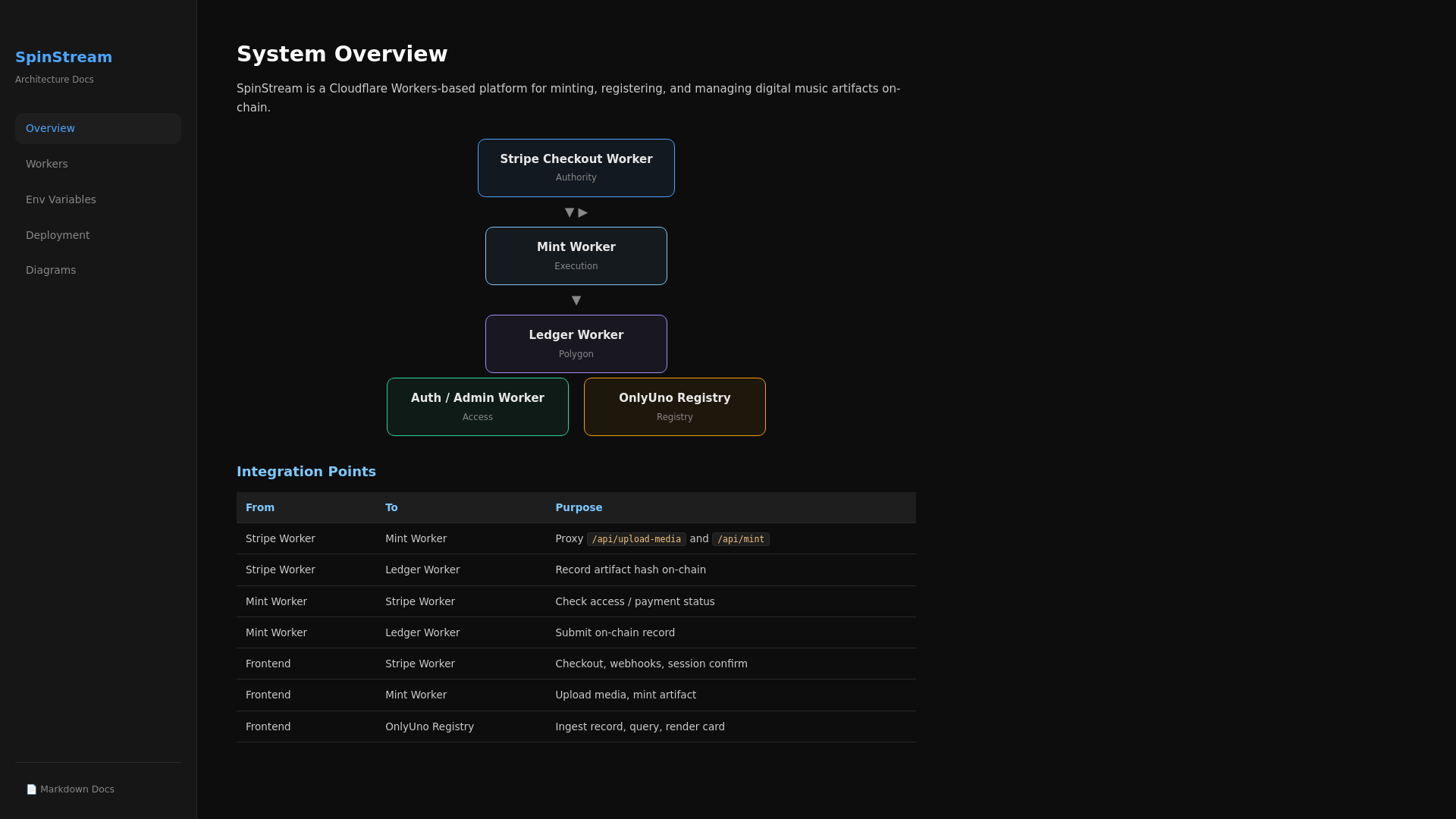Click the page icon beside Markdown Docs

(31, 789)
